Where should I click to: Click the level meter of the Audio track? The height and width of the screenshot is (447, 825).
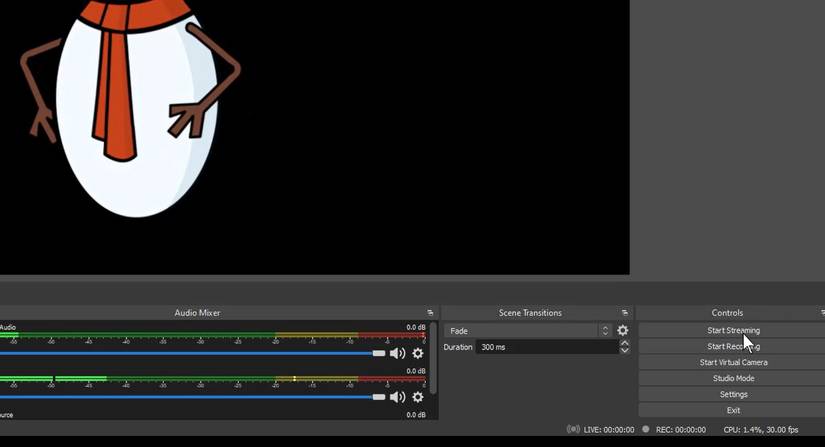click(213, 335)
